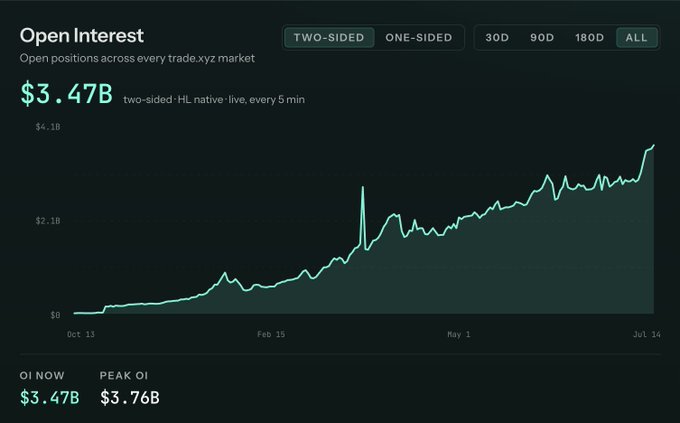Click the latest chart point near Jul 14

tap(653, 146)
